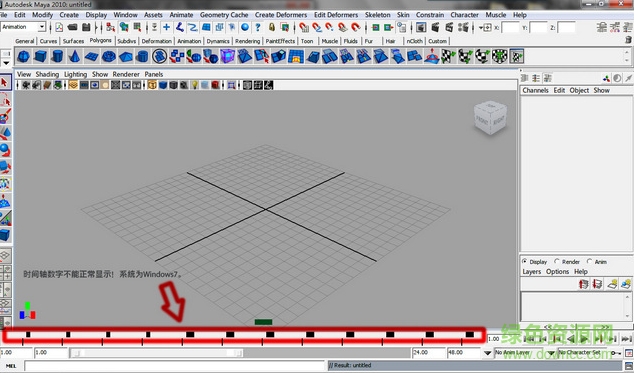Screen dimensions: 636x373
Task: Create a polygon plane from the shelf
Action: pyautogui.click(x=91, y=56)
